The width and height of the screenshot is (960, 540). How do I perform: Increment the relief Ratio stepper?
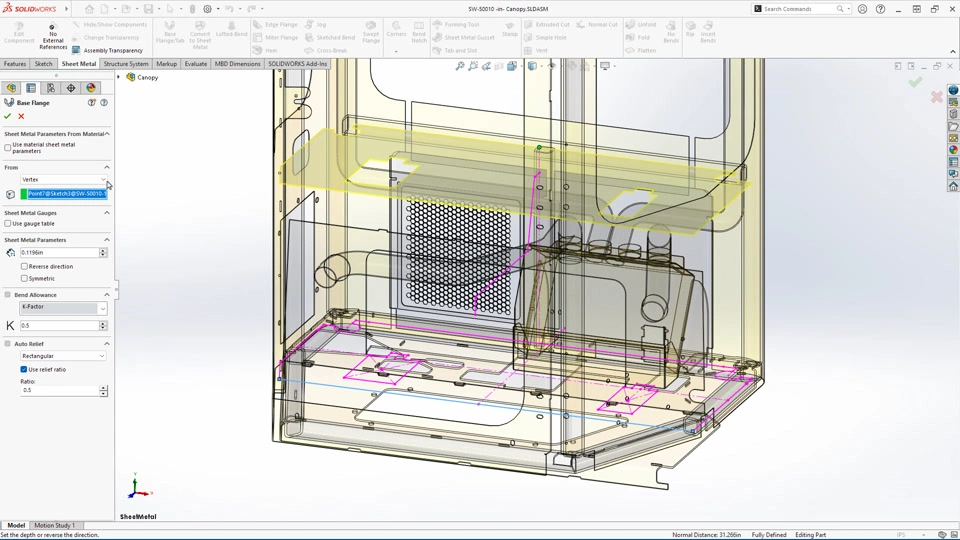(x=103, y=387)
